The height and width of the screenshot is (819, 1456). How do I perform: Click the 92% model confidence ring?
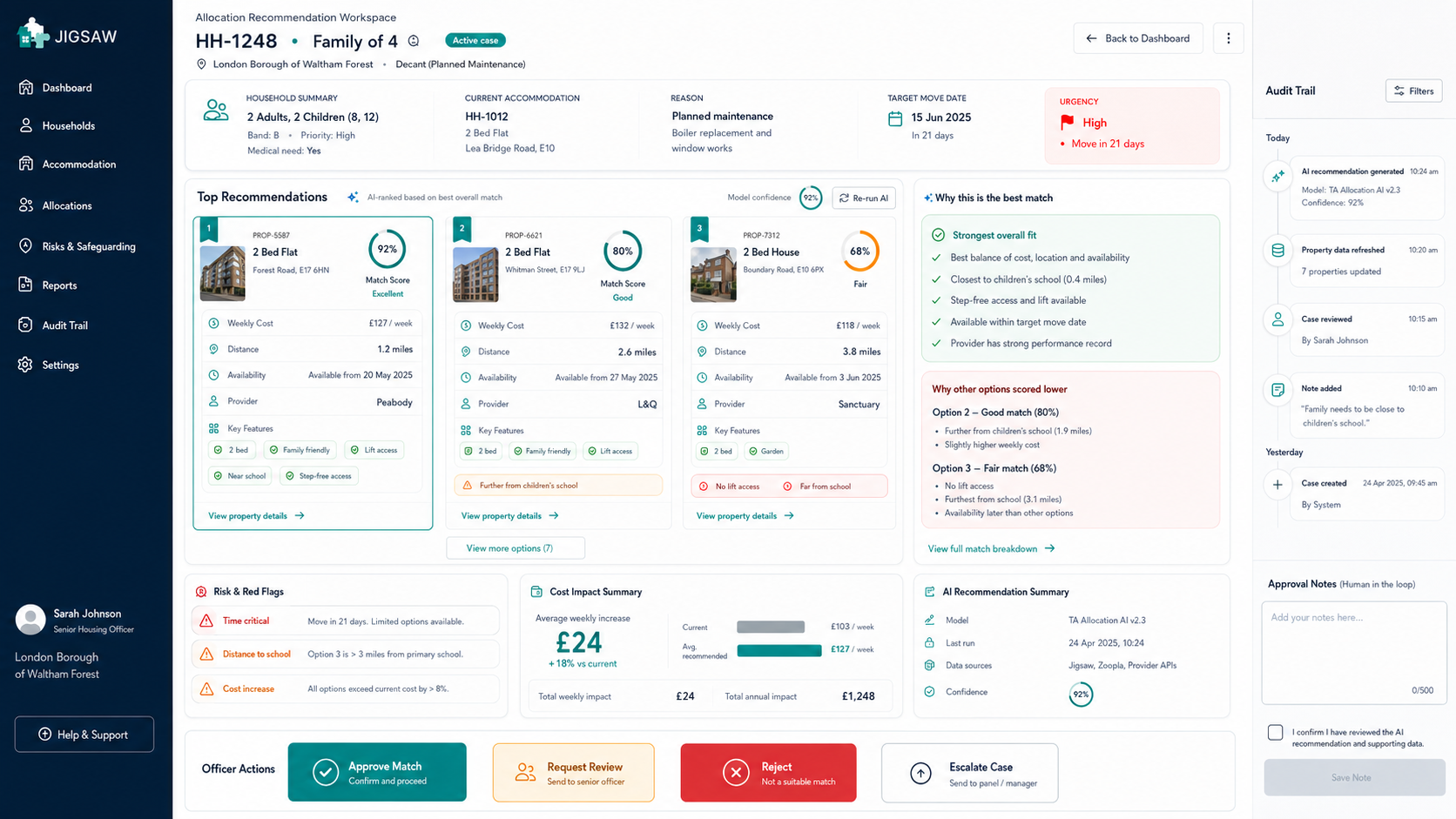click(x=811, y=198)
